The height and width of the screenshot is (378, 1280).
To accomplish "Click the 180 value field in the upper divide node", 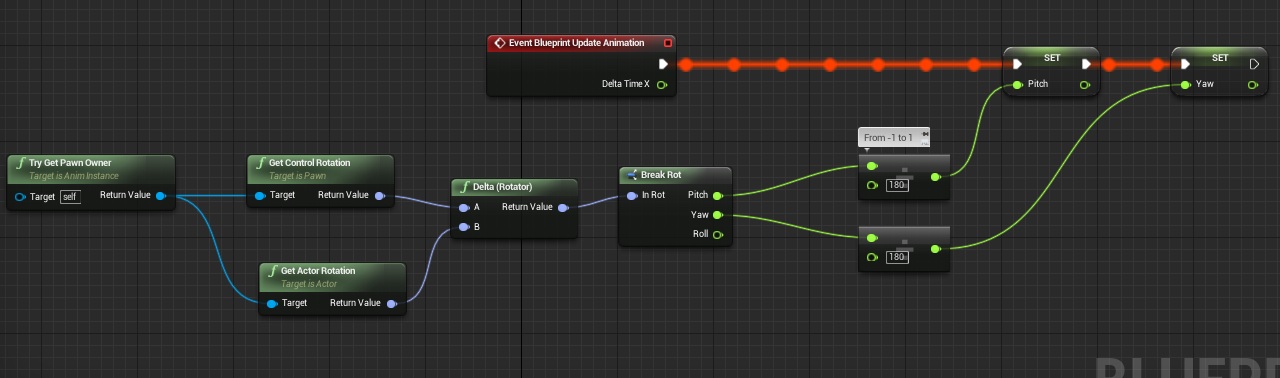I will click(897, 185).
